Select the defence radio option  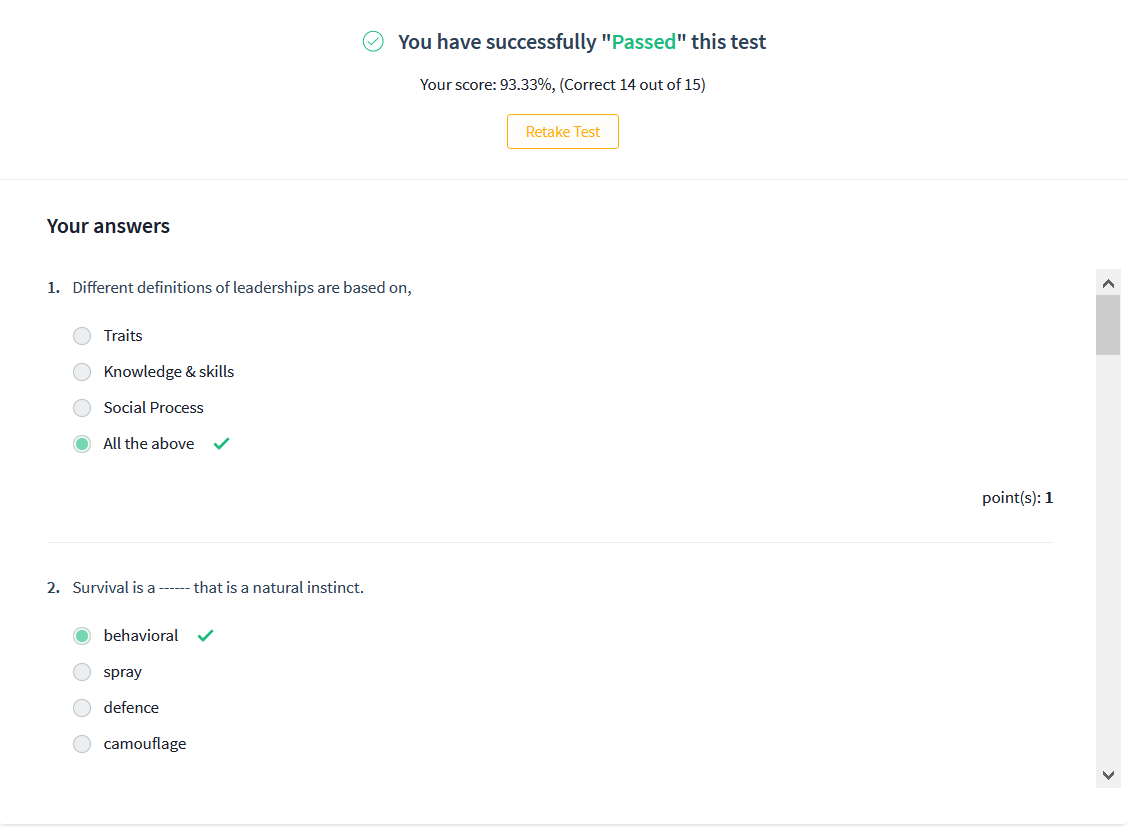[x=82, y=708]
